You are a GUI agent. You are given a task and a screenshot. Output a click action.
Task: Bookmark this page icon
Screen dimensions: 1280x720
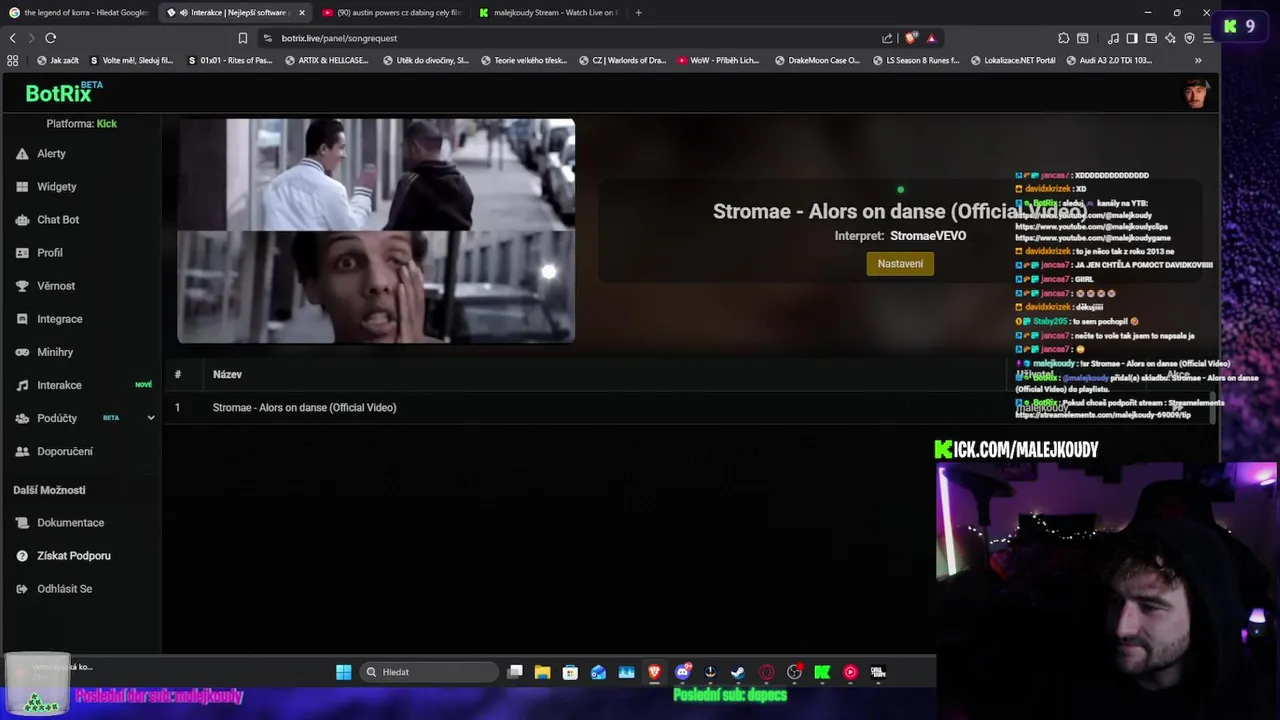tap(242, 38)
